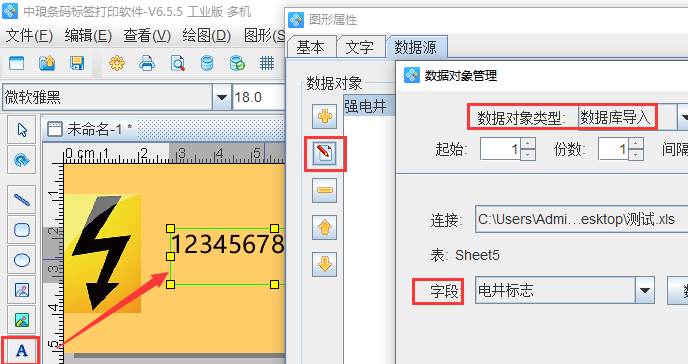The height and width of the screenshot is (364, 688).
Task: Click the 起始 number input field
Action: 501,149
